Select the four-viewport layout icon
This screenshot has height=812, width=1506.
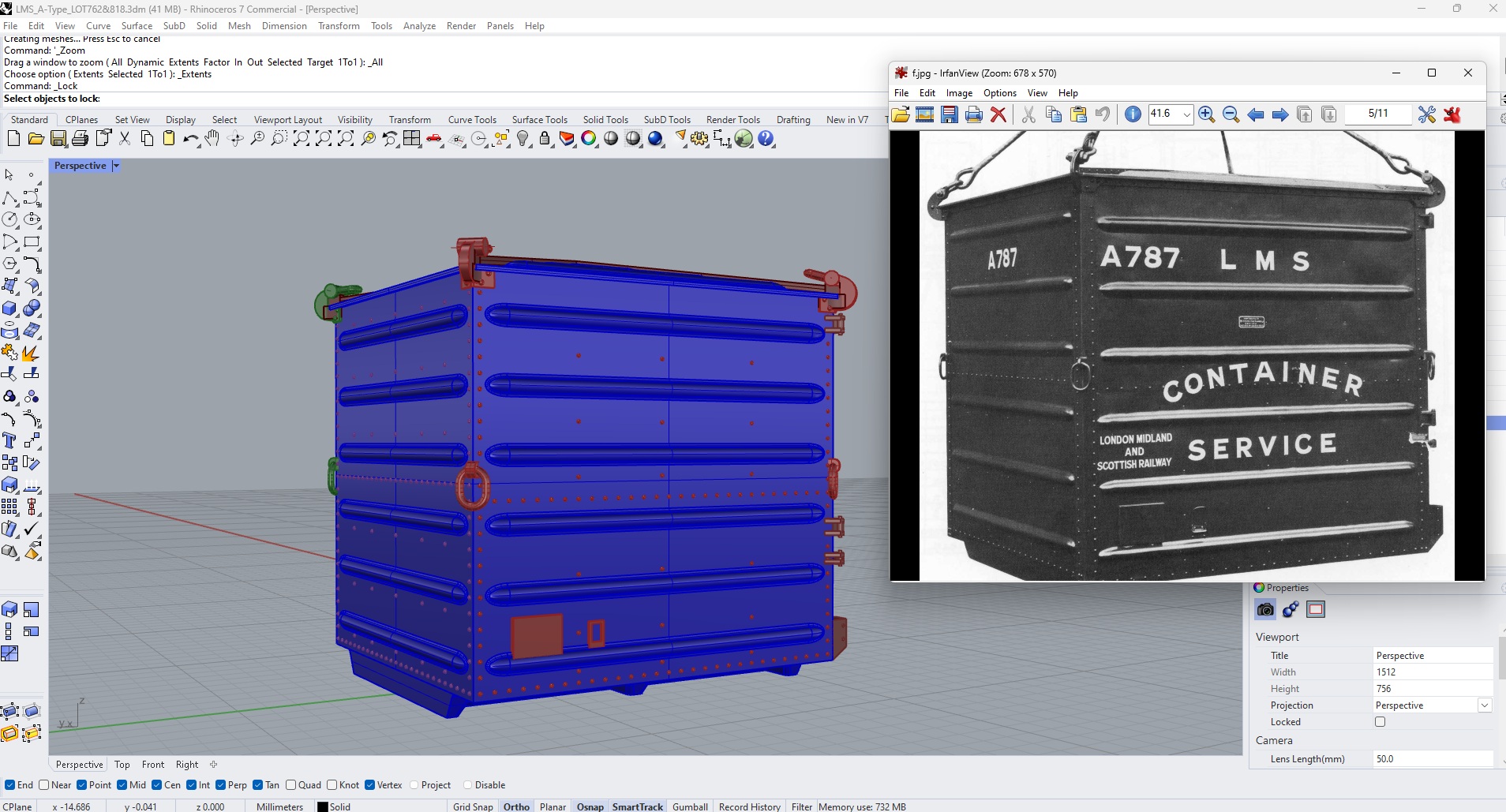tap(413, 138)
